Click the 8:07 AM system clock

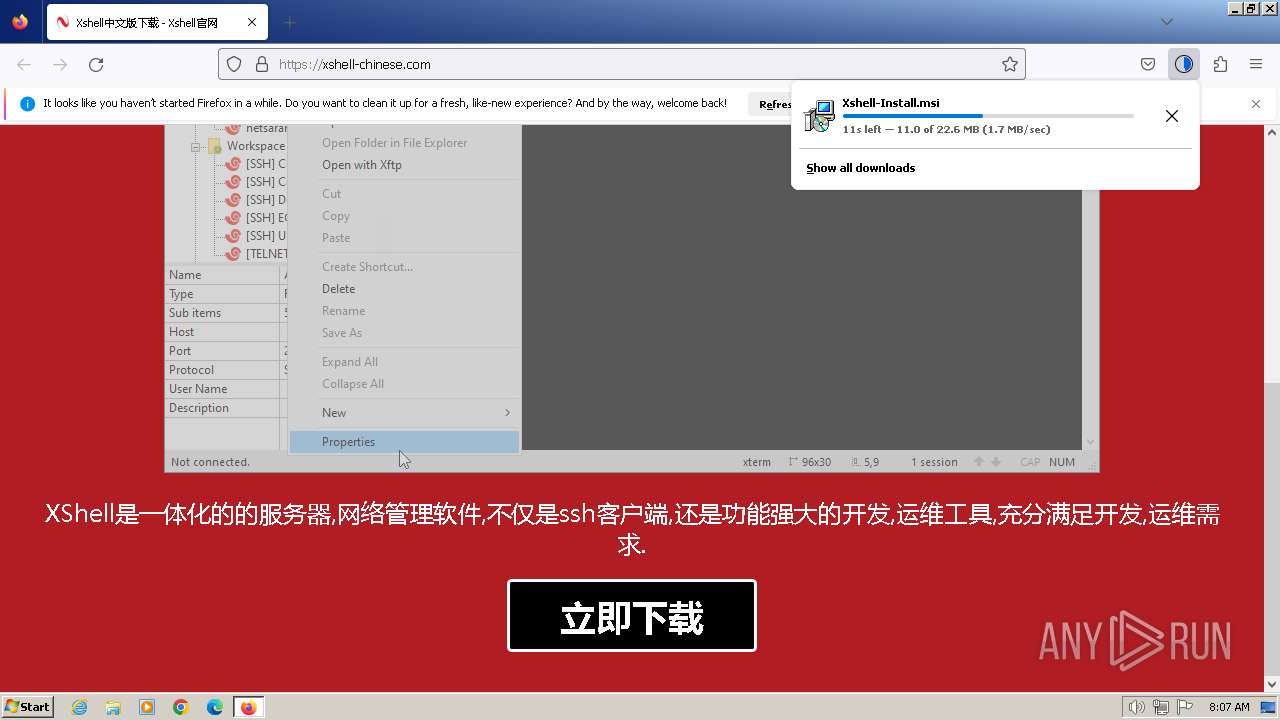1229,707
